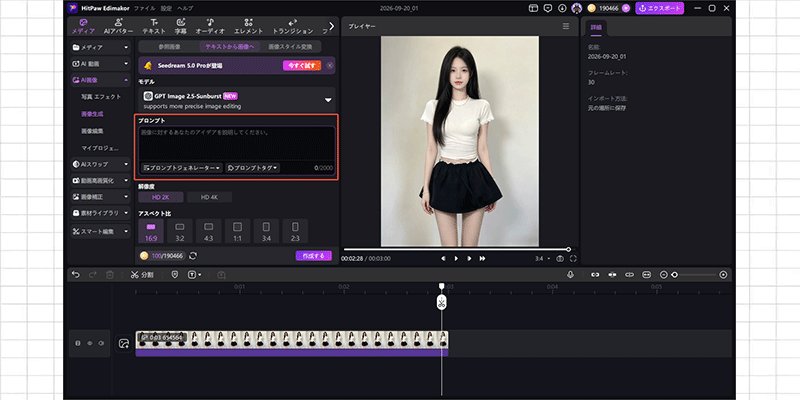Open the プロンプトジェネレーター dropdown
This screenshot has height=400, width=800.
182,168
